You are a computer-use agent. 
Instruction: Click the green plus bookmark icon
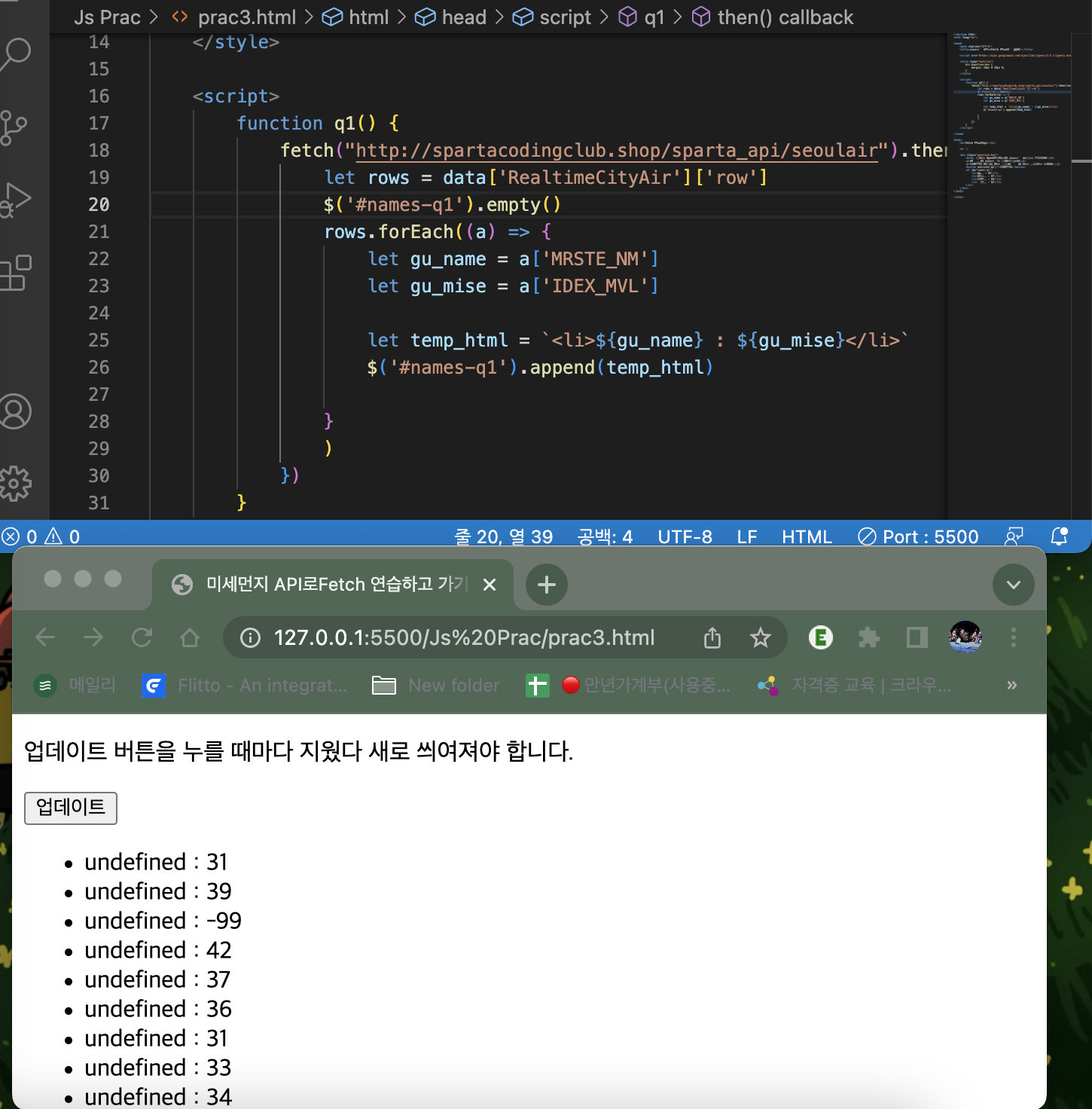pos(537,686)
